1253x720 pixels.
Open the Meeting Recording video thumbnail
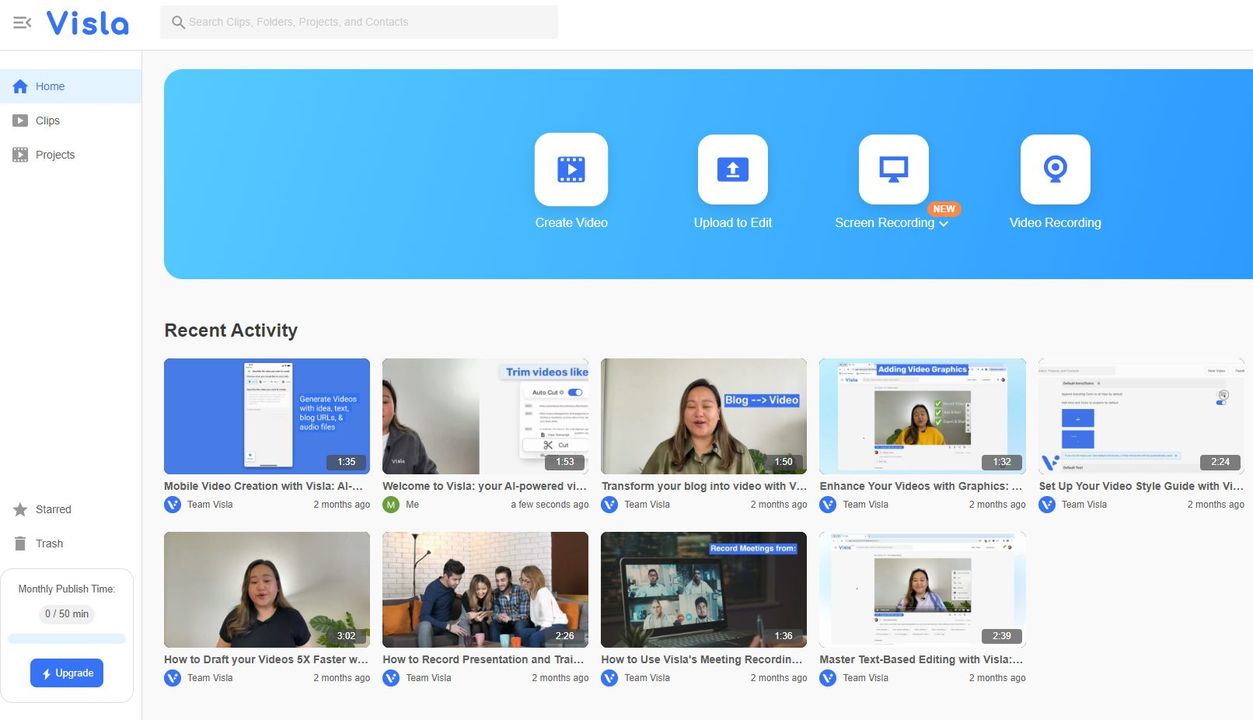[704, 590]
